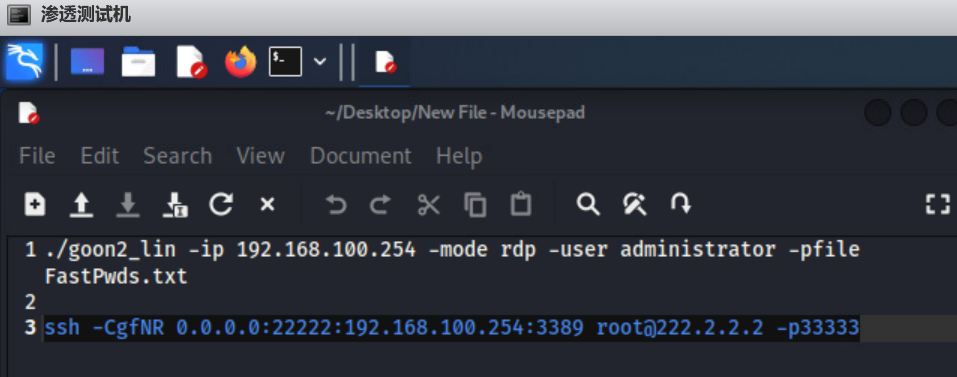
Task: Click the Save download-arrow toolbar icon
Action: click(x=128, y=204)
